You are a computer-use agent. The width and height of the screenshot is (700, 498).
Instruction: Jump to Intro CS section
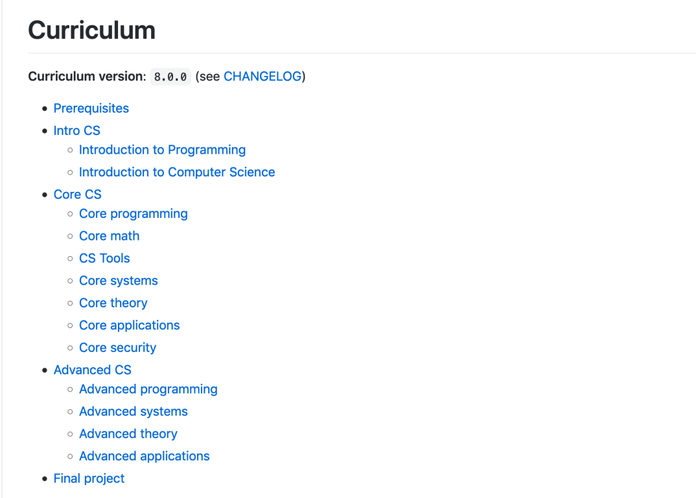[x=77, y=130]
